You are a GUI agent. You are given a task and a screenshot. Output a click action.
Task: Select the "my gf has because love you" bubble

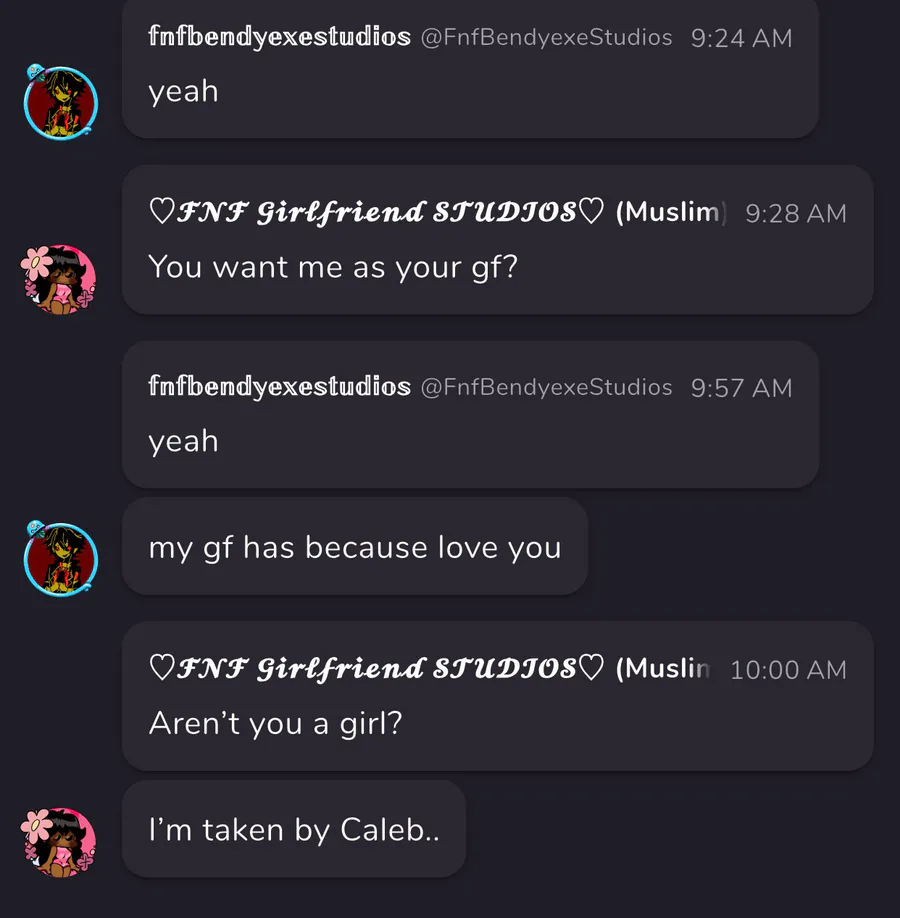point(355,547)
